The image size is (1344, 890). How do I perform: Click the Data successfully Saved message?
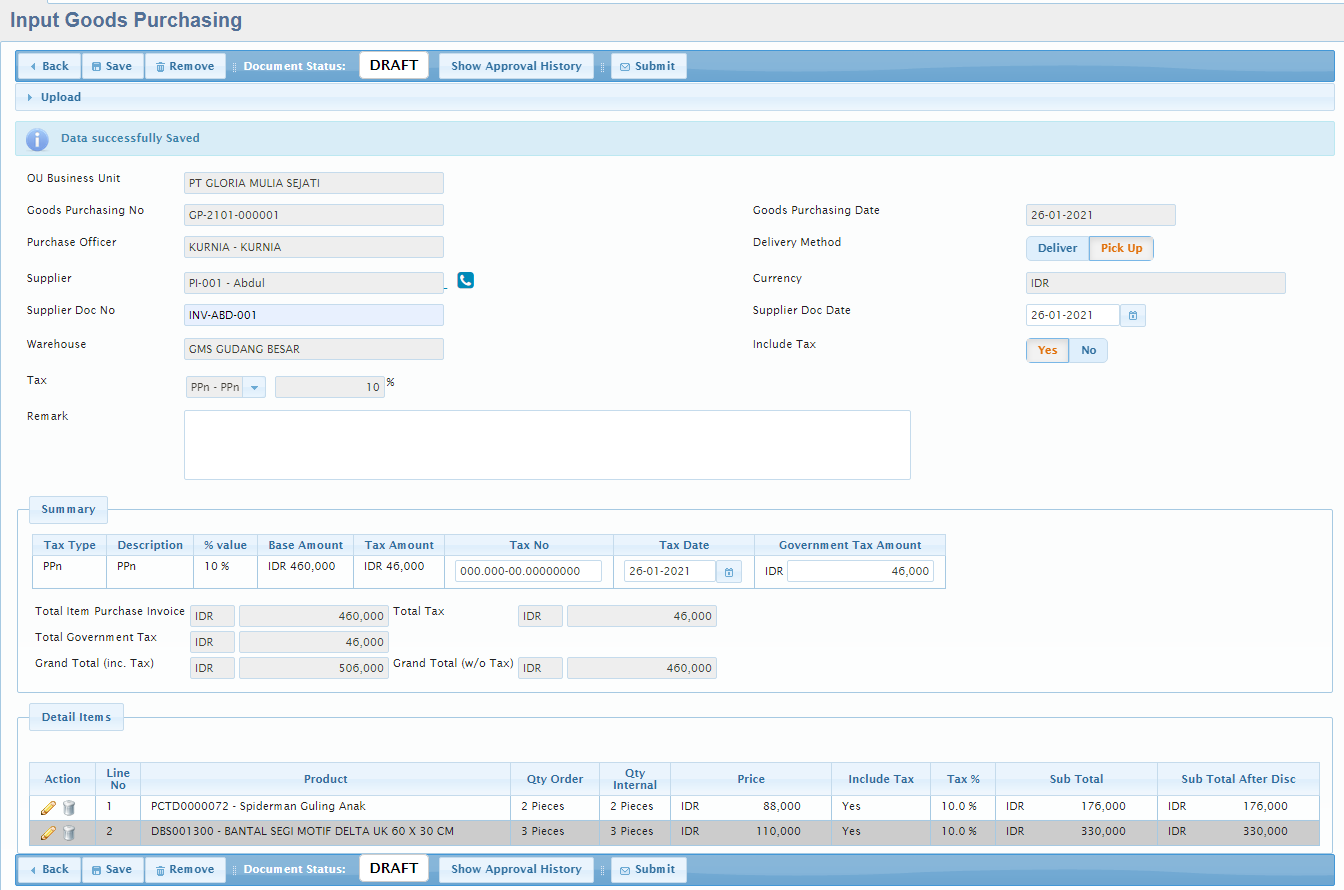pos(130,138)
